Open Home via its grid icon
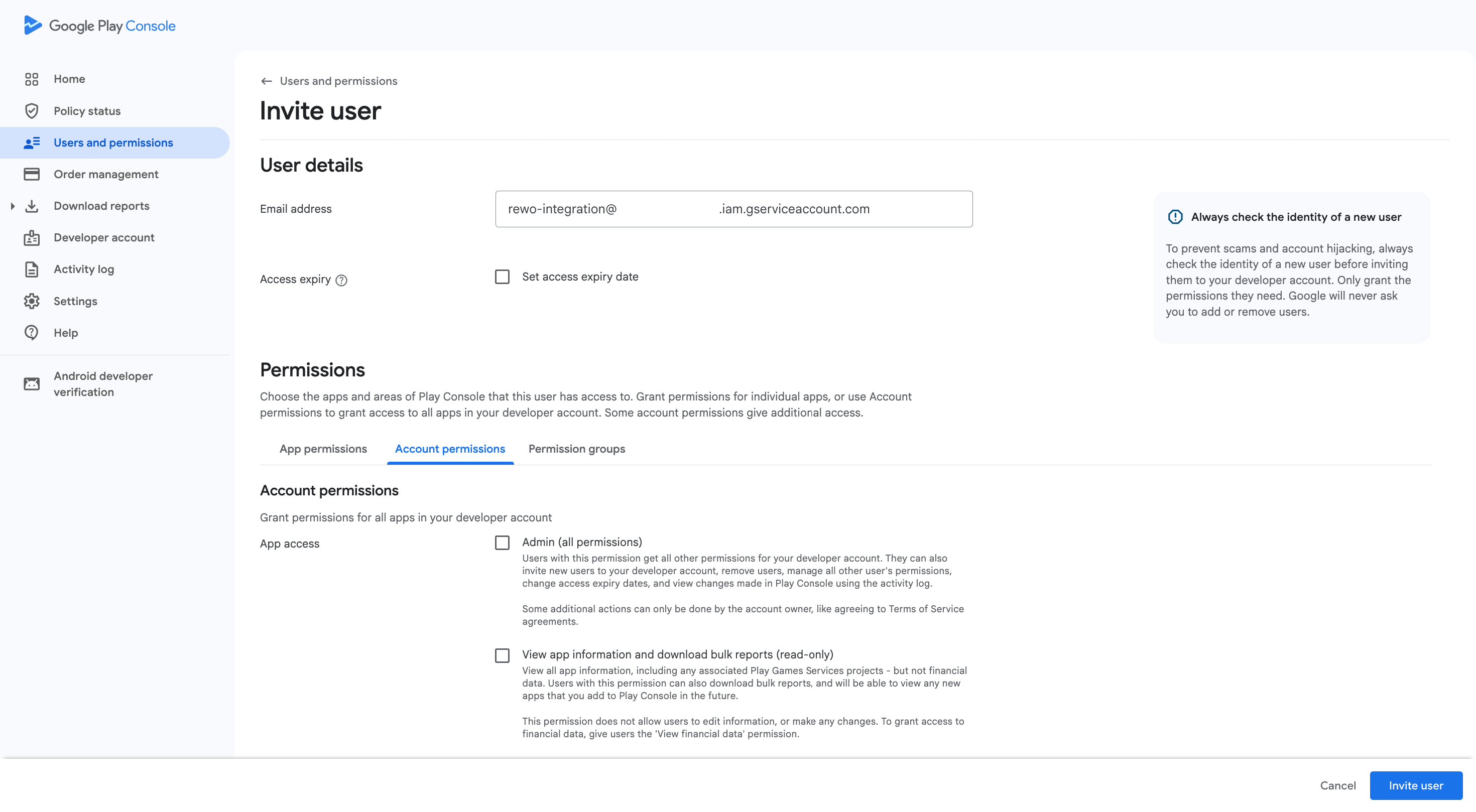 click(32, 79)
